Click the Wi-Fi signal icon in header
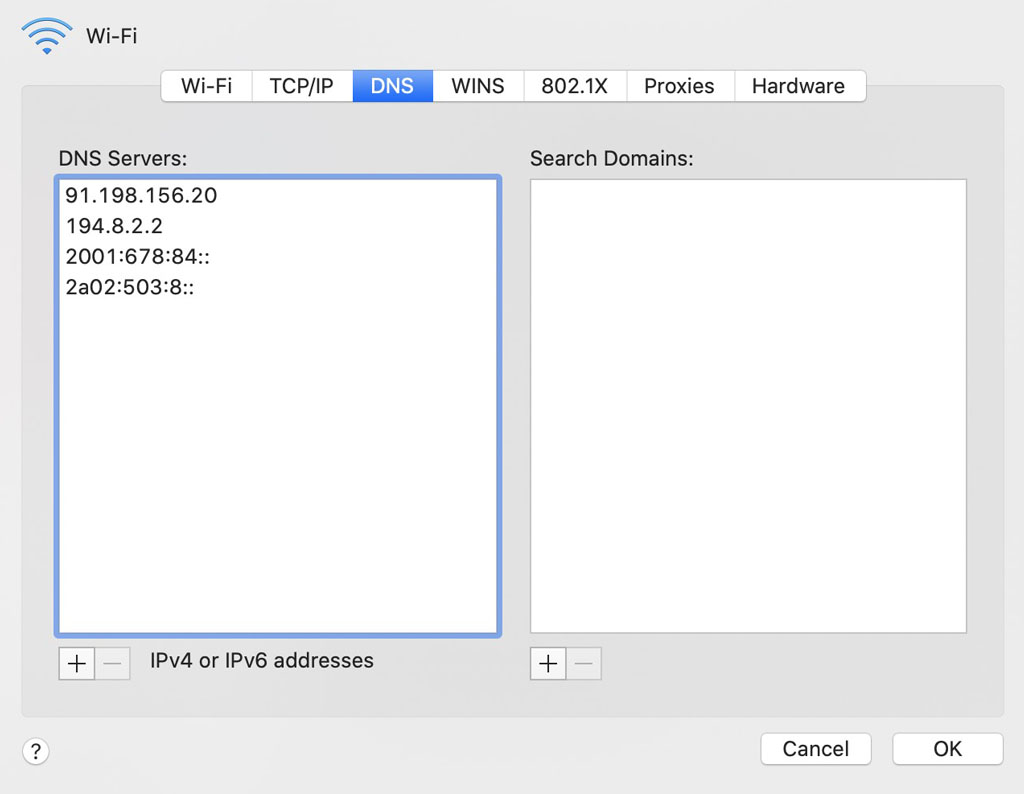 point(46,36)
